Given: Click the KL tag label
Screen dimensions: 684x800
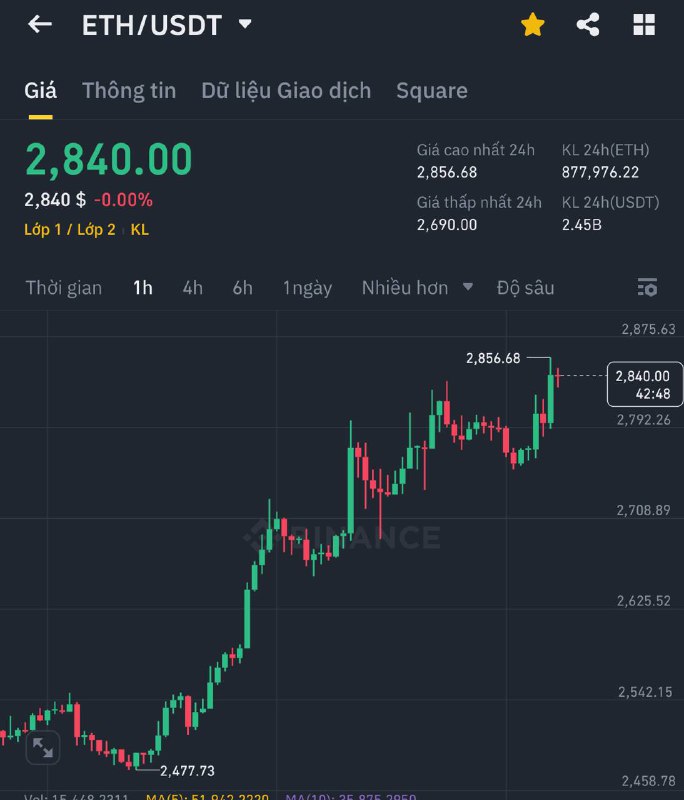Looking at the screenshot, I should click(x=140, y=229).
